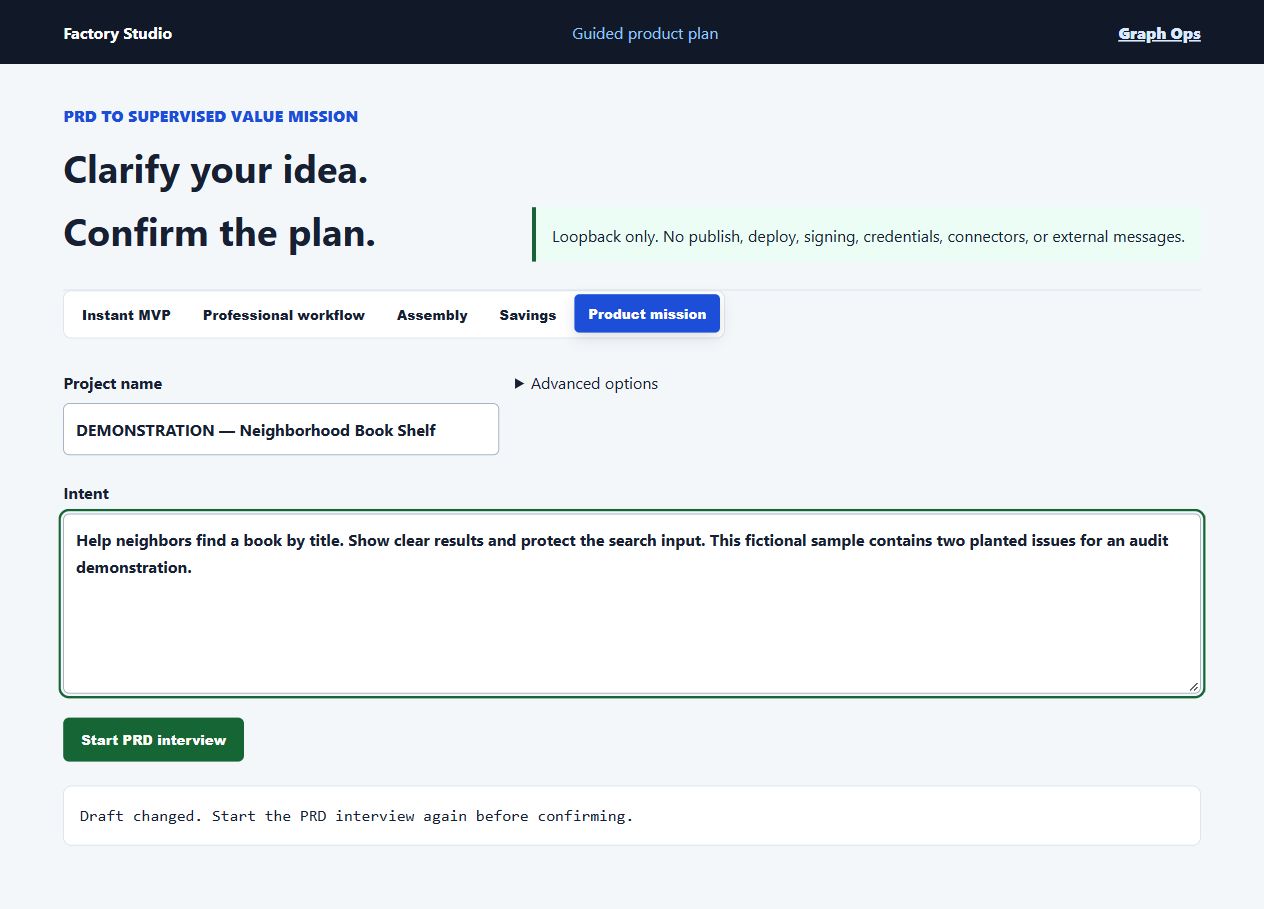Click the Clarify your idea heading
The width and height of the screenshot is (1264, 909).
click(x=216, y=169)
